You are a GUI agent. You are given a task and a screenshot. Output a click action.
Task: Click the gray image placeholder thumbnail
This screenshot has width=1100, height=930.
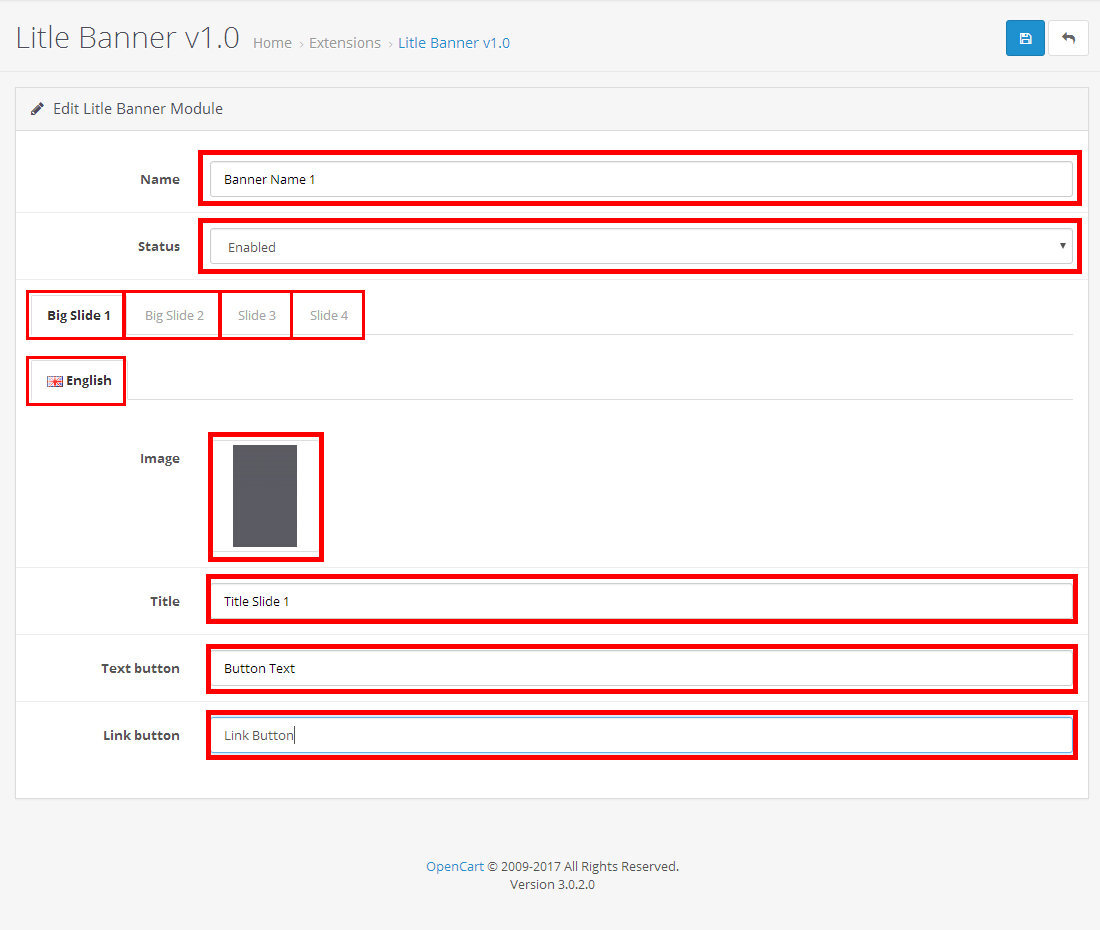tap(265, 496)
